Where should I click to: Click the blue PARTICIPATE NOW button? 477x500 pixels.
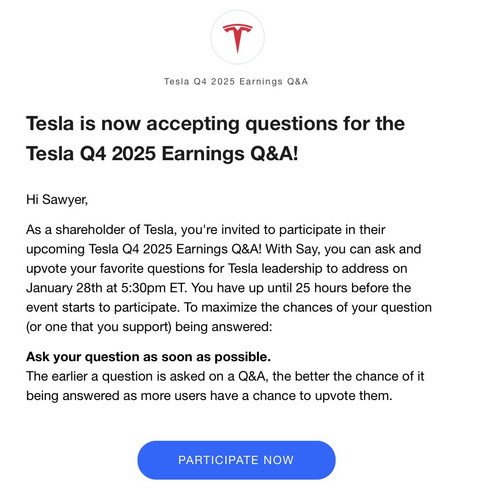[236, 460]
